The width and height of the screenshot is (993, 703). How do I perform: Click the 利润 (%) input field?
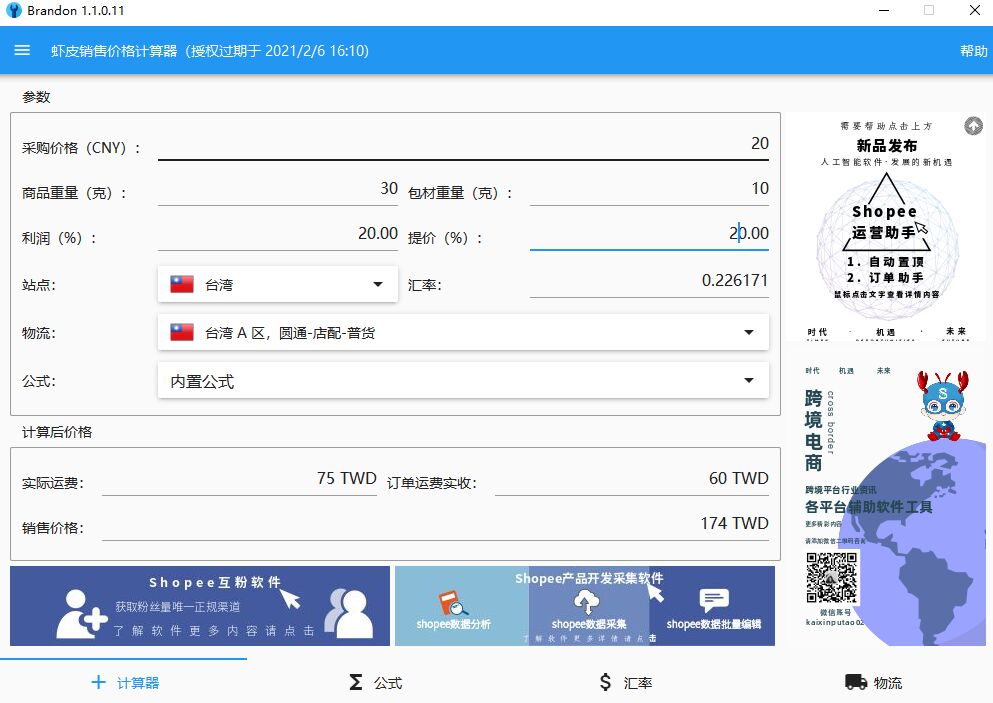[x=277, y=234]
